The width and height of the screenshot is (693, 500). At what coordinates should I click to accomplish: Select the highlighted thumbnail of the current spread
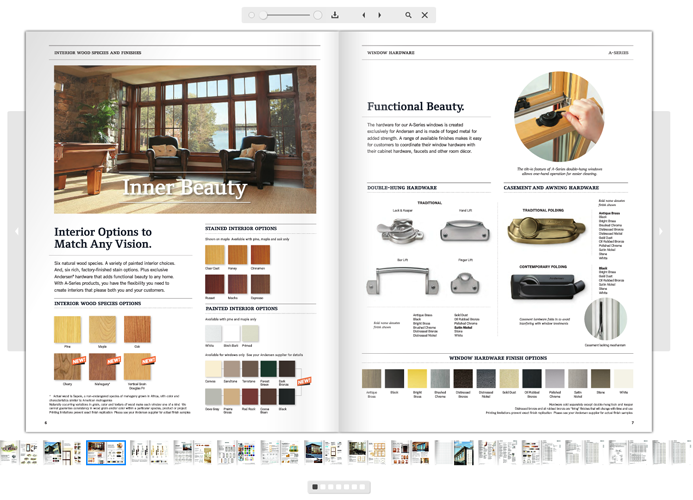click(x=106, y=452)
